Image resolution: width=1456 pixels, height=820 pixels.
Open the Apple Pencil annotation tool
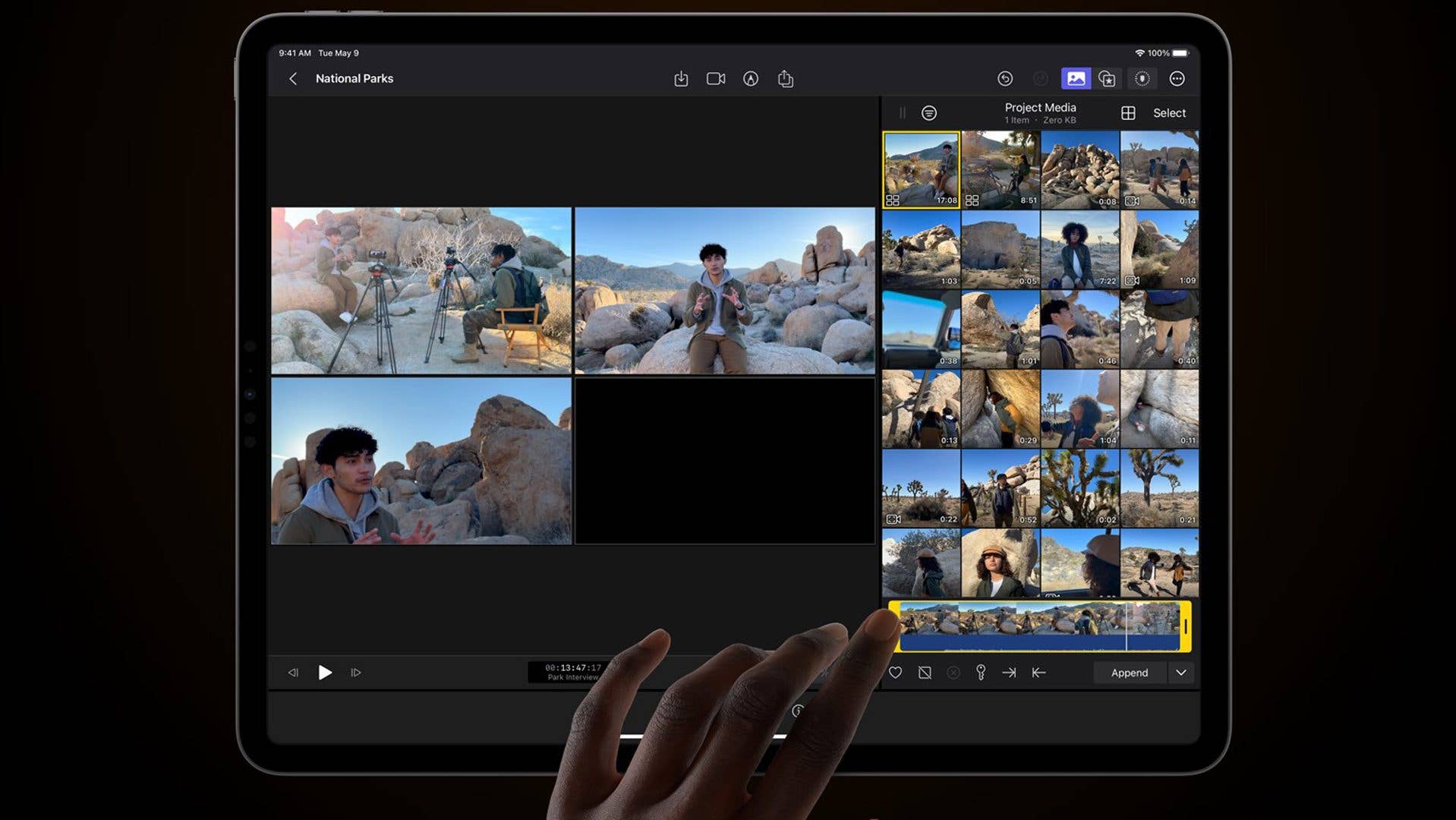coord(751,78)
